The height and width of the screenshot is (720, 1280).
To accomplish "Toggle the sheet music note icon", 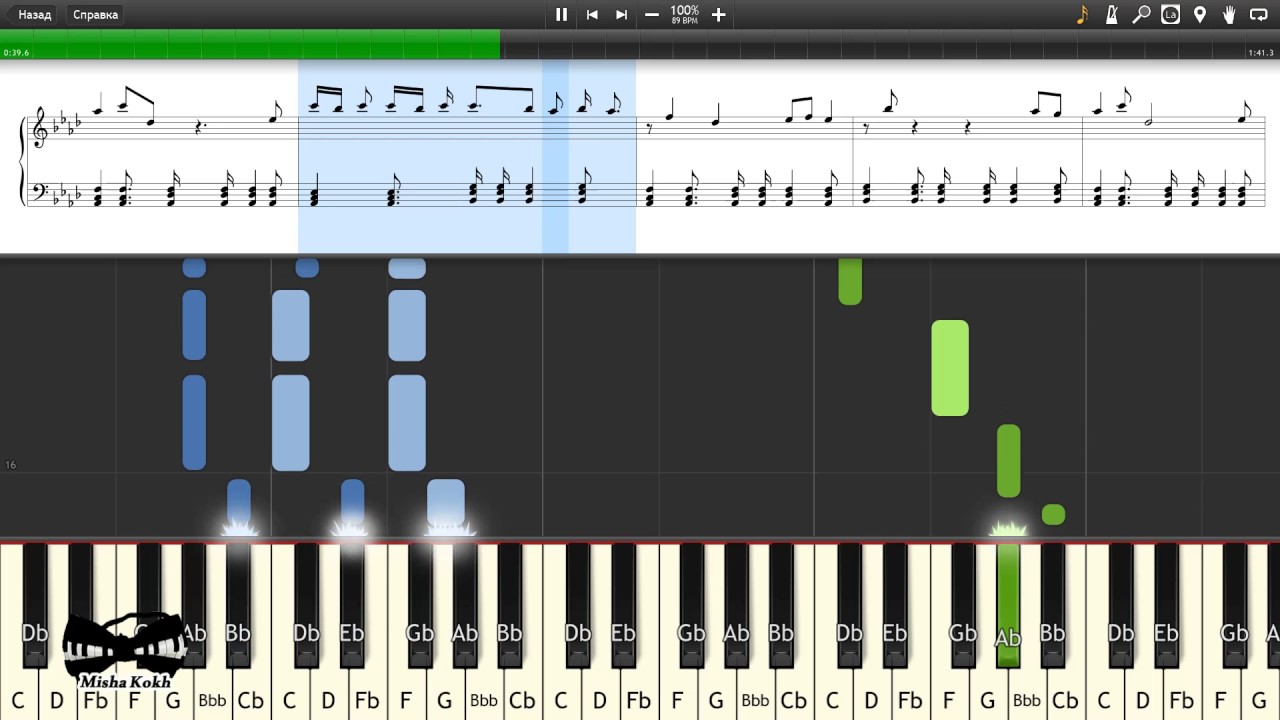I will (x=1082, y=15).
